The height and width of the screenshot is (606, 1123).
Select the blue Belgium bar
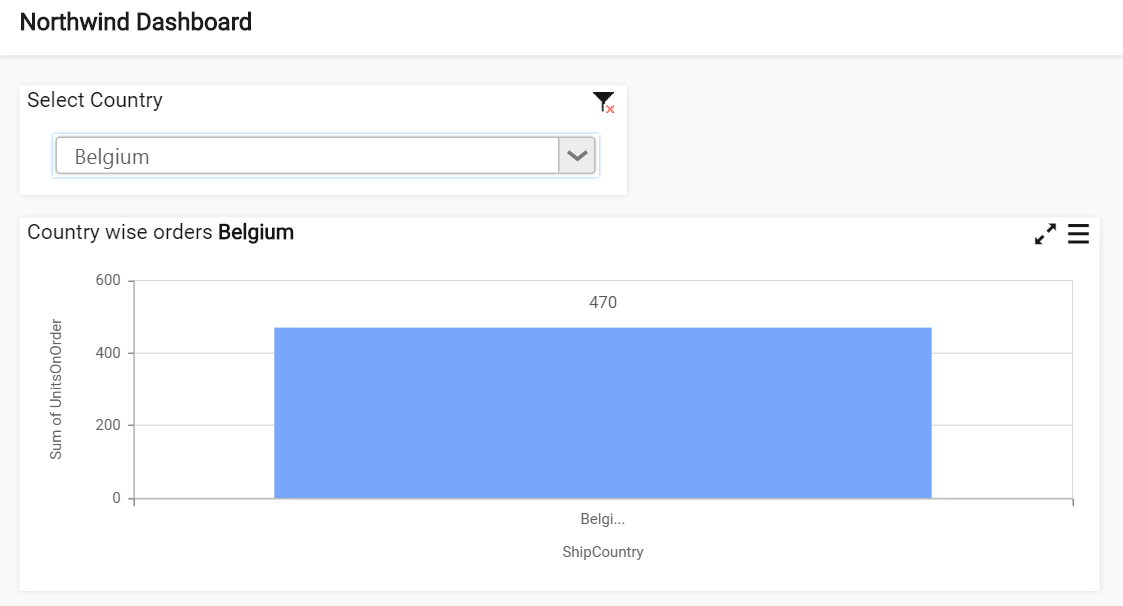602,413
